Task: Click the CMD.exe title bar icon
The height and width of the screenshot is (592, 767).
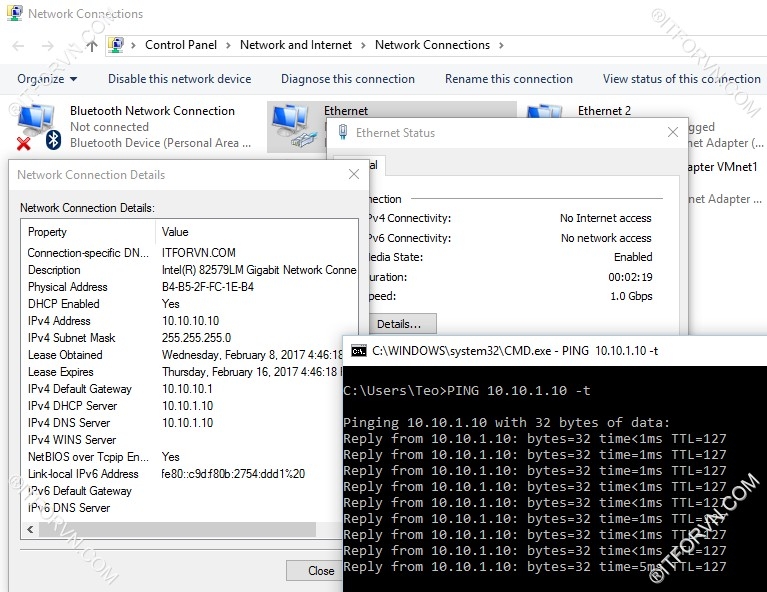Action: point(358,350)
